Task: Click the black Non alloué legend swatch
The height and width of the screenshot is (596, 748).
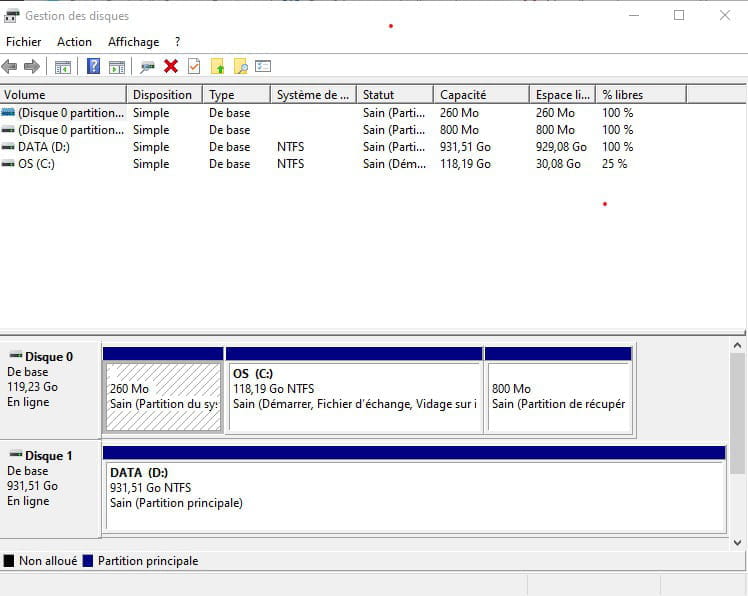Action: (x=9, y=561)
